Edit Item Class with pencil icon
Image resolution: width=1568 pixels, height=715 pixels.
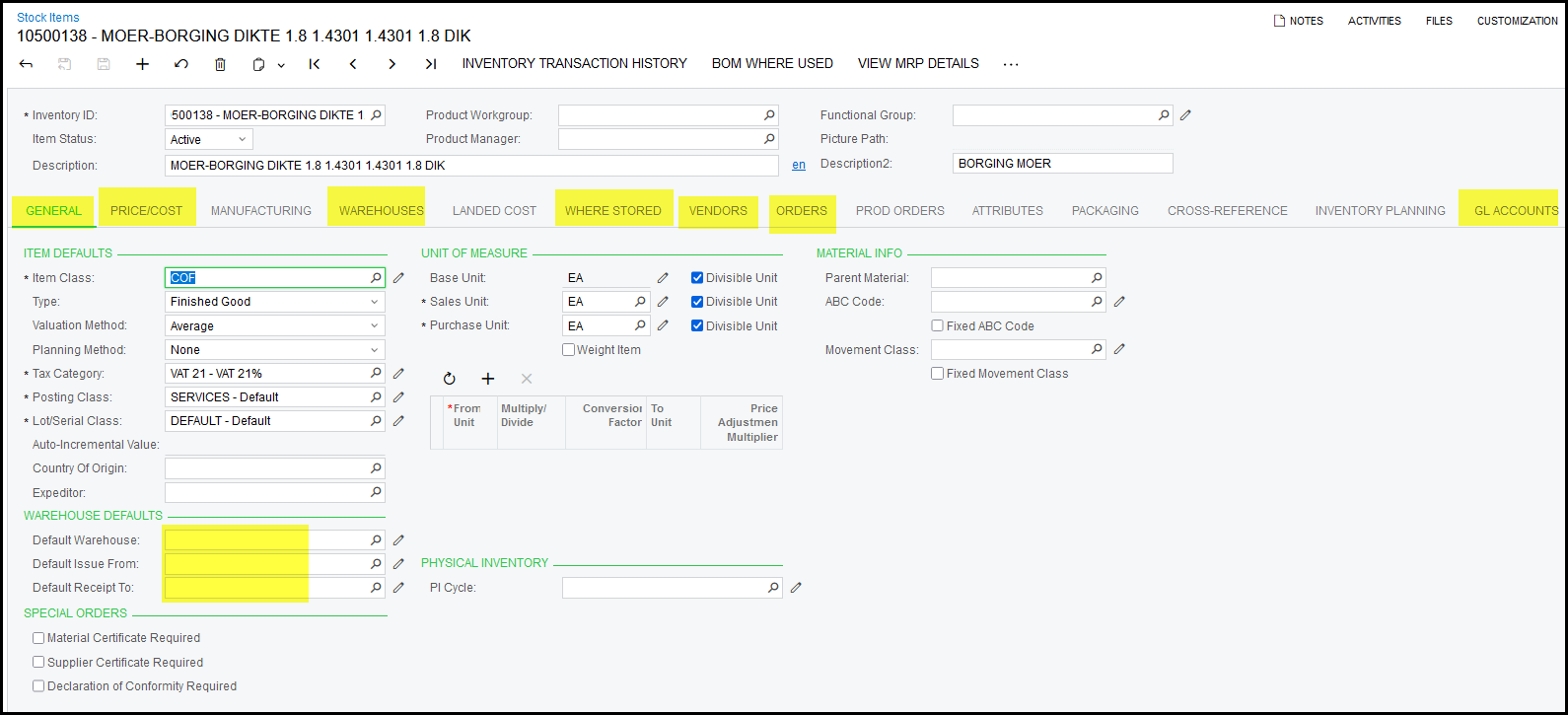click(398, 278)
